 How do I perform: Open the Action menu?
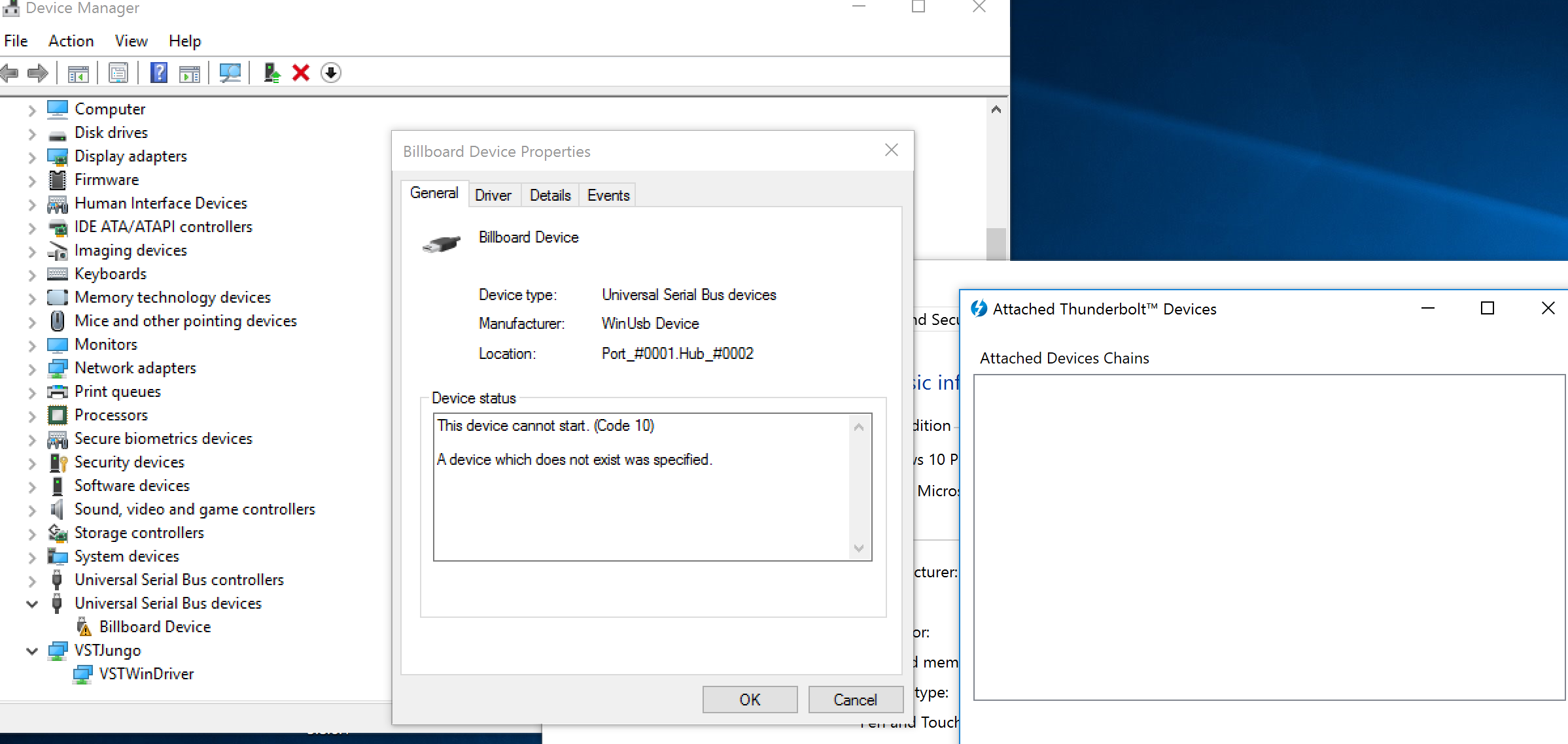(71, 41)
